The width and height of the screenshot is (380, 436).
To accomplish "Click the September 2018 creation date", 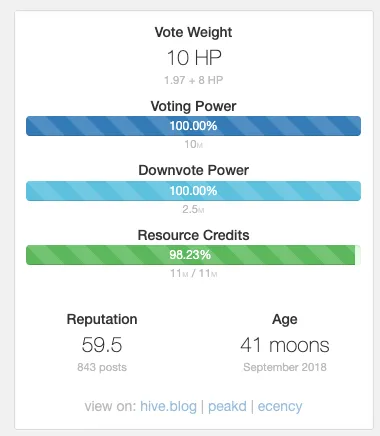I will click(x=285, y=367).
